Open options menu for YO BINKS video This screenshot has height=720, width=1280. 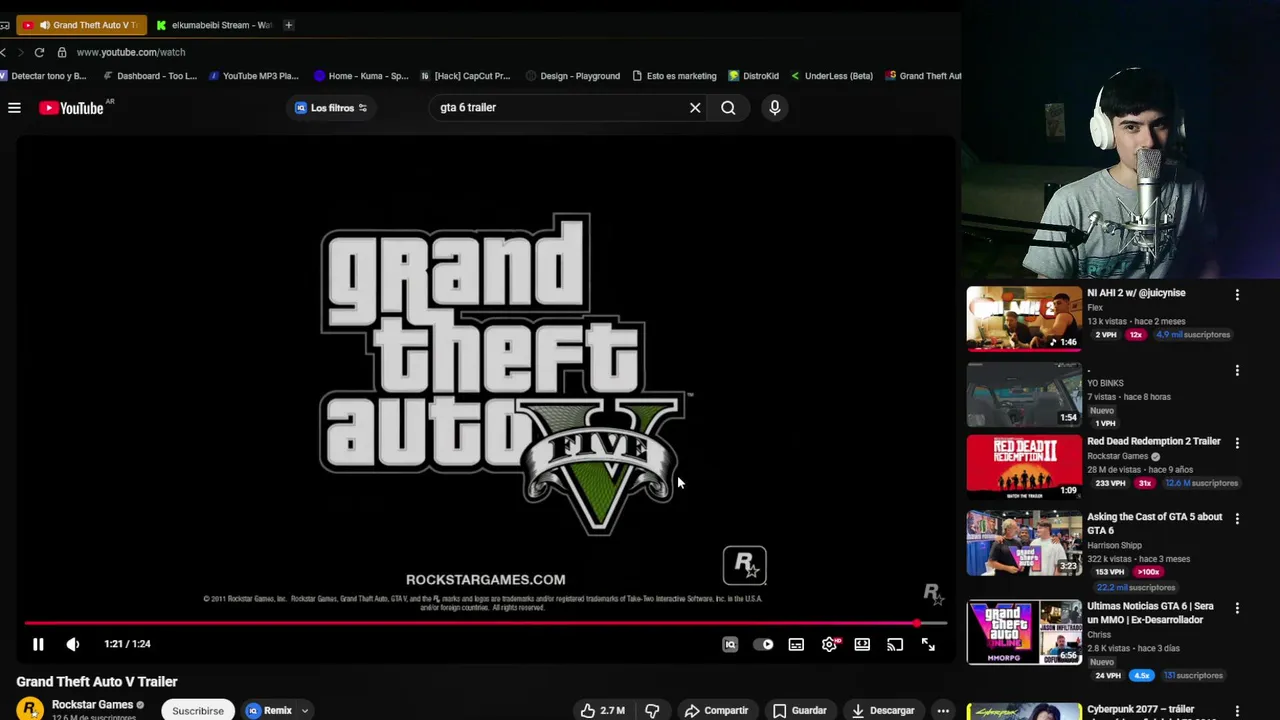(x=1237, y=370)
